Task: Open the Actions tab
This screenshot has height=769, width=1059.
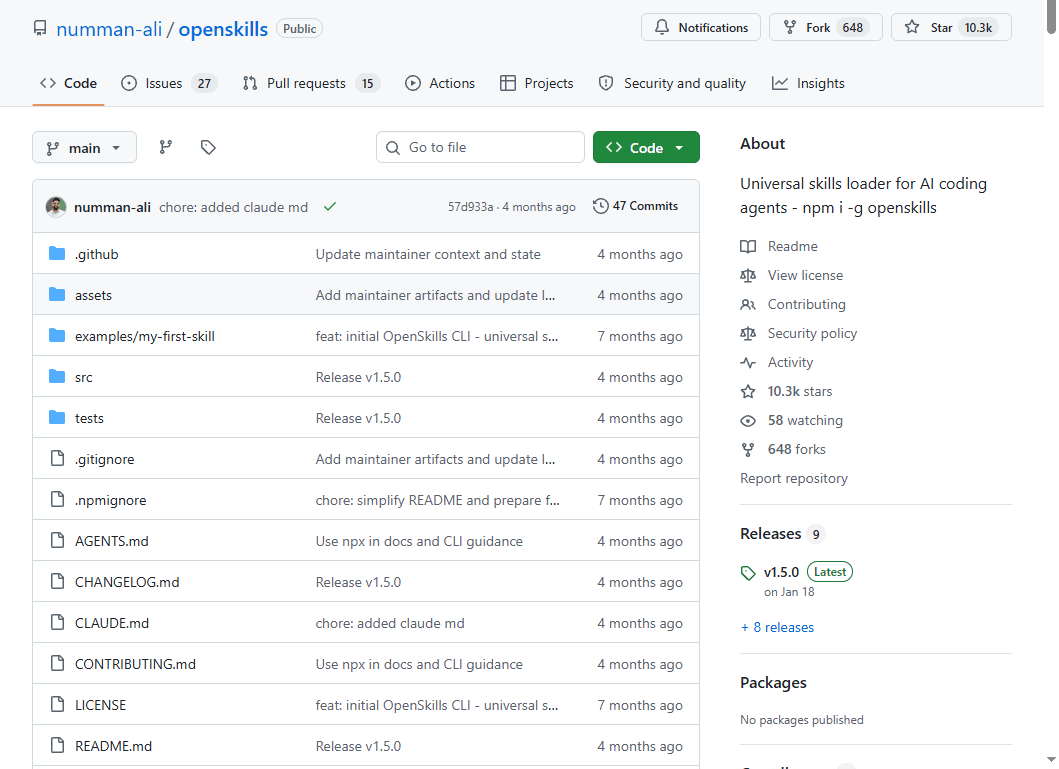Action: (440, 83)
